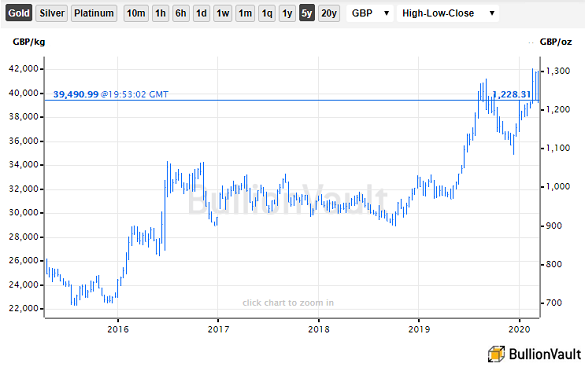Click the @19:53:02 GMT timestamp

click(x=134, y=94)
